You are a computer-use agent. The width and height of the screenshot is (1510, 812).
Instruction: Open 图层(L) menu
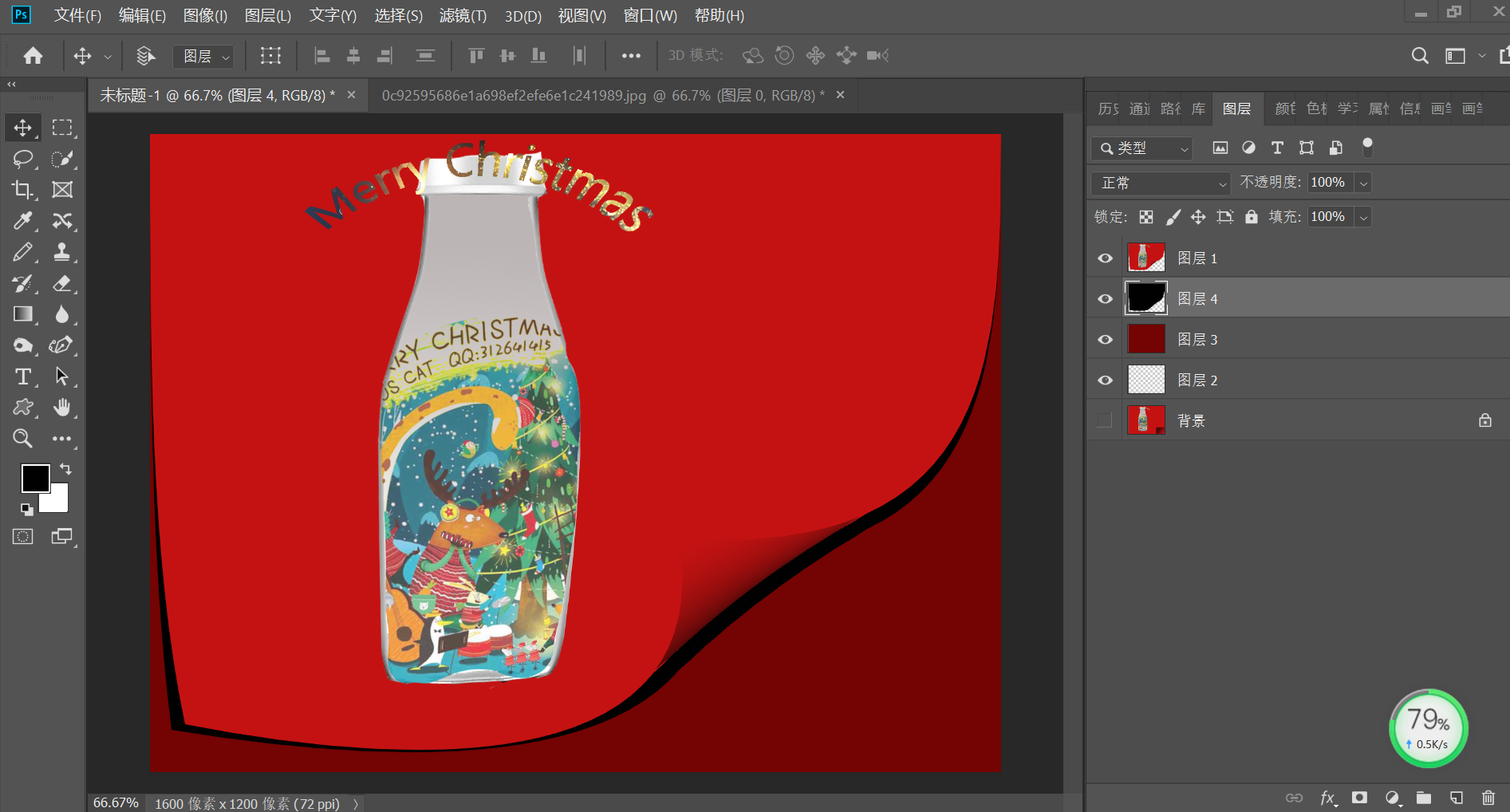click(x=268, y=16)
